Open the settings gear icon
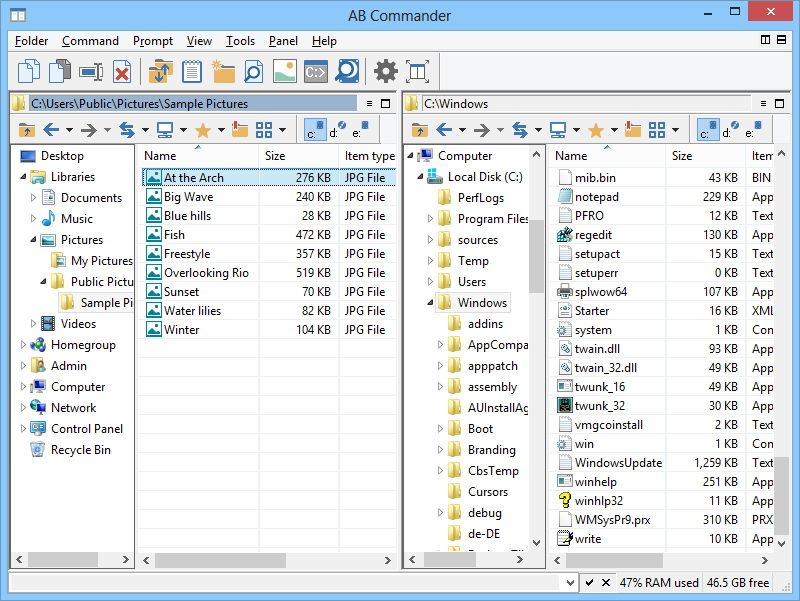 tap(385, 71)
